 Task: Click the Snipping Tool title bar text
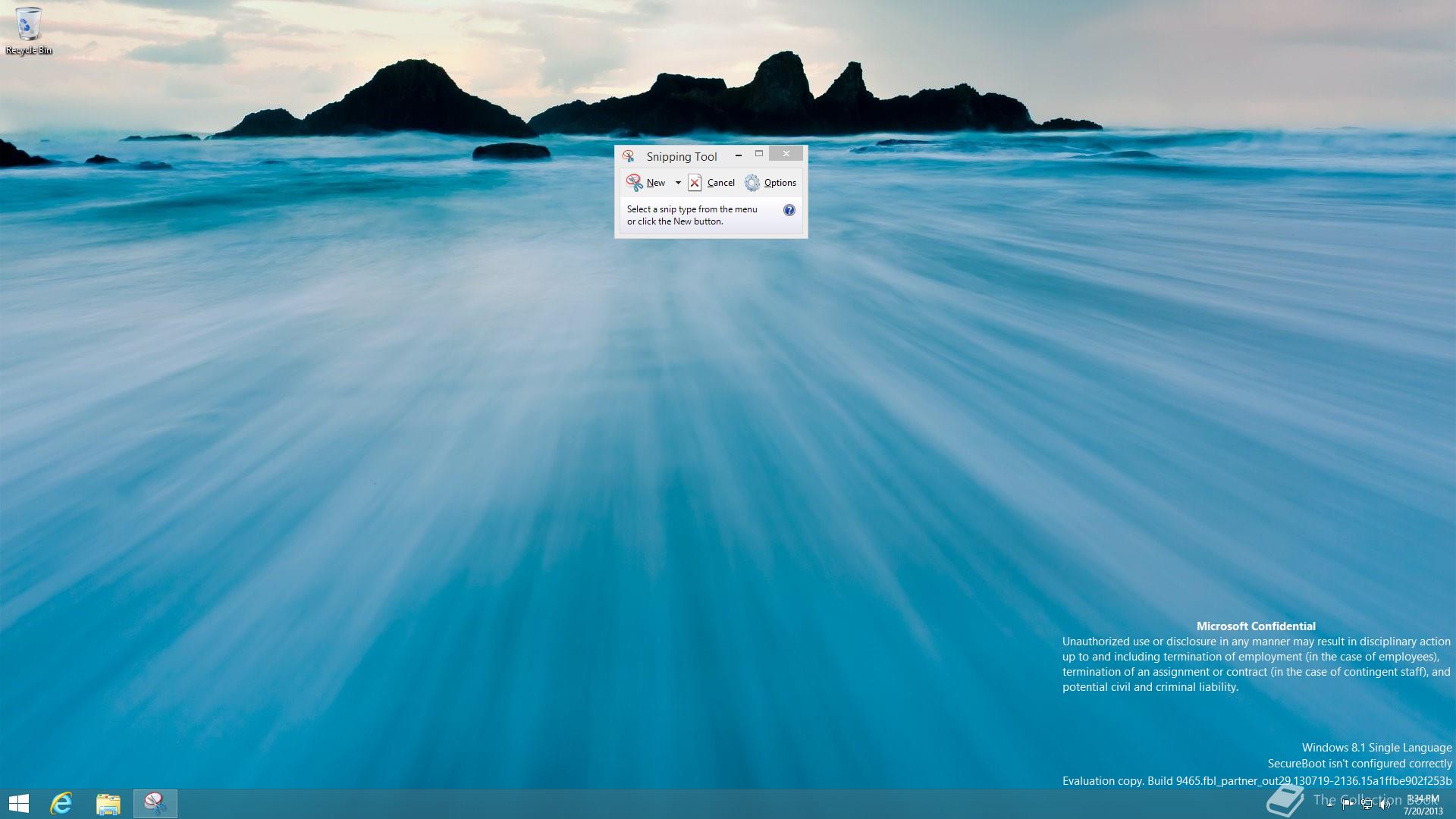(681, 157)
